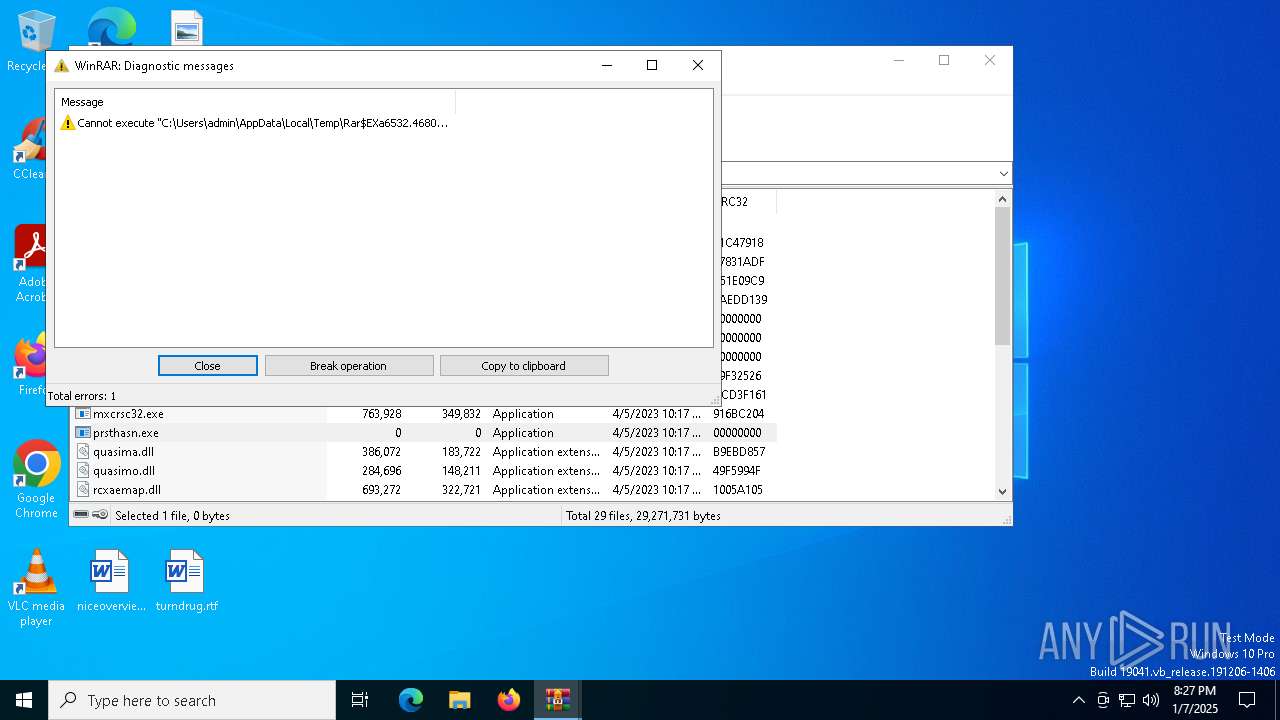Open niceovervie... Word document on desktop

(110, 580)
